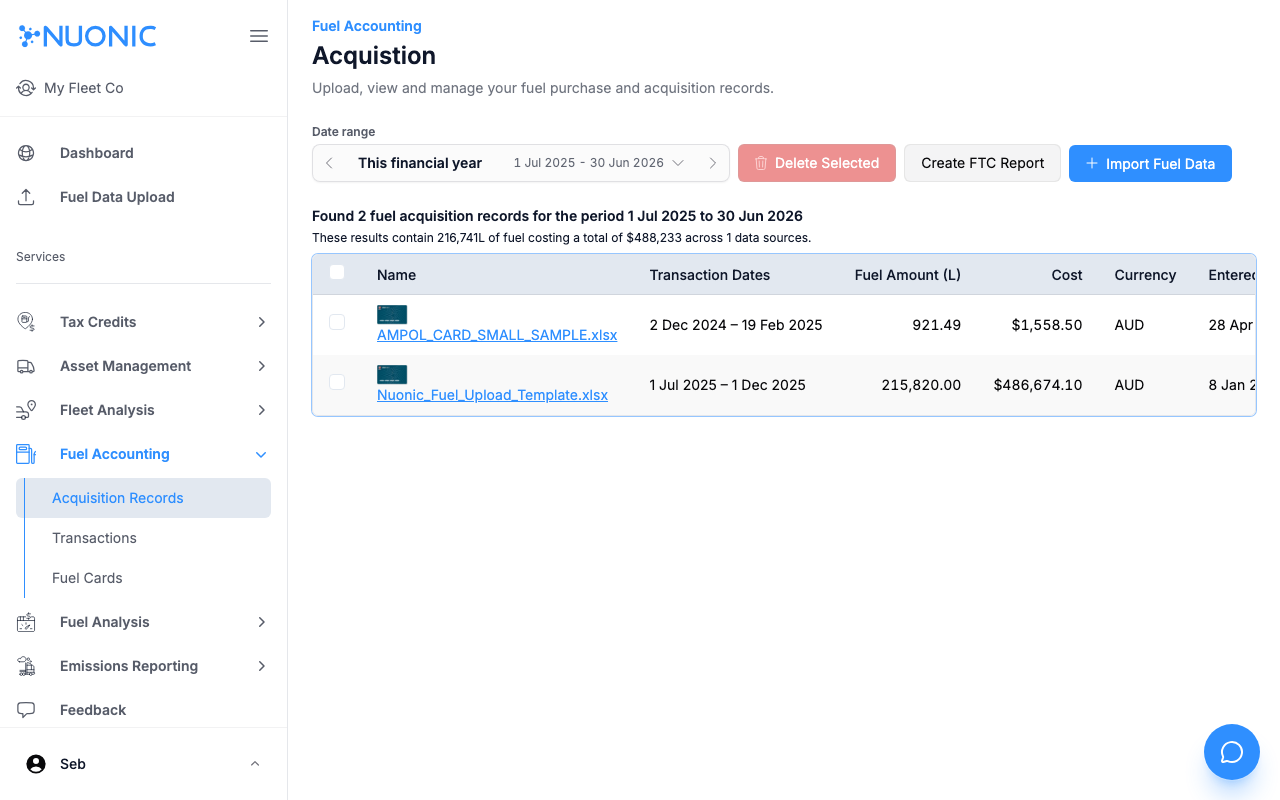Viewport: 1280px width, 800px height.
Task: Open the Dashboard menu item
Action: pyautogui.click(x=144, y=153)
